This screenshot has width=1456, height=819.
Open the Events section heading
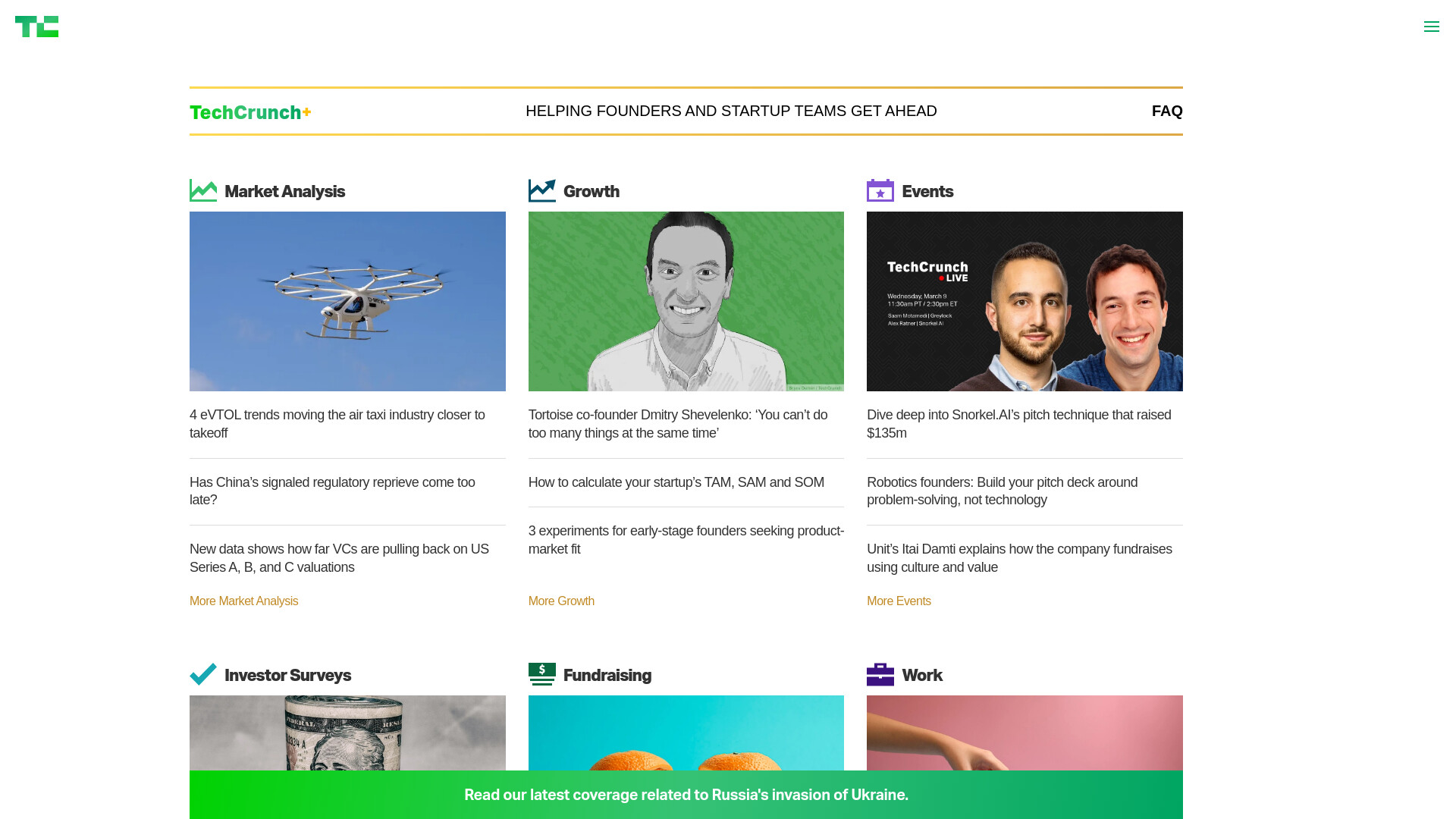(x=927, y=192)
